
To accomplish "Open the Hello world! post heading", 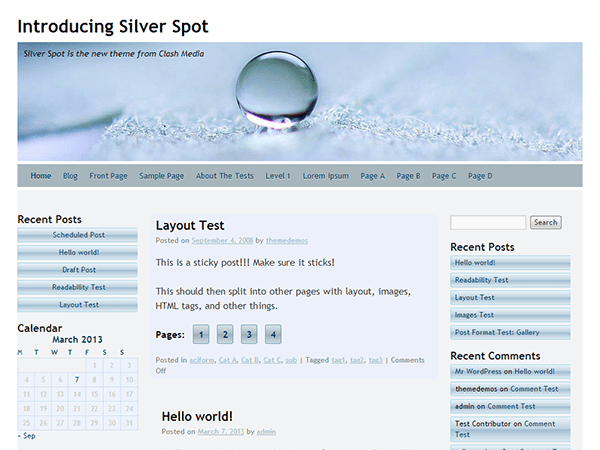I will [x=197, y=416].
